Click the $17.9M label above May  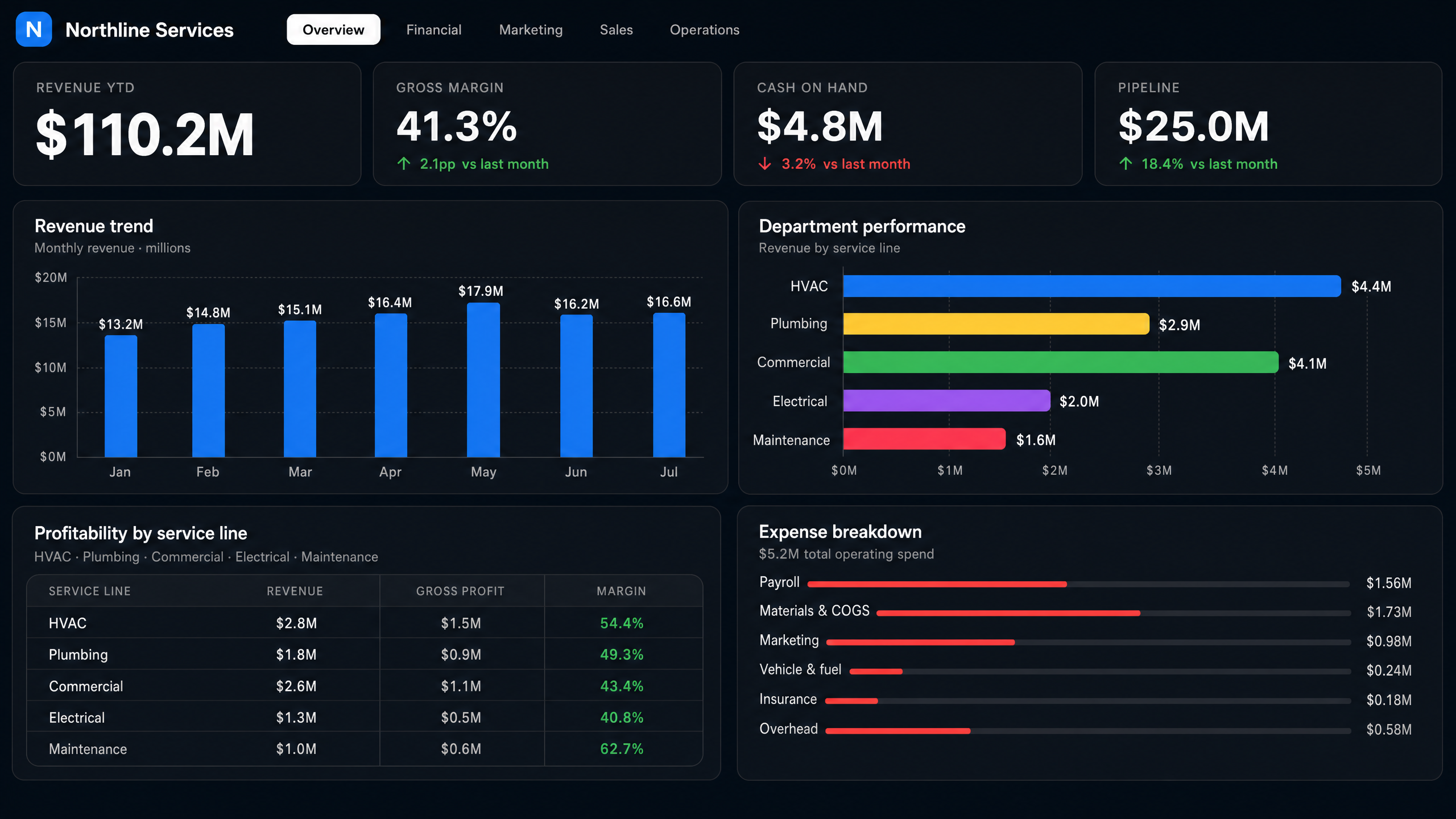(x=481, y=291)
